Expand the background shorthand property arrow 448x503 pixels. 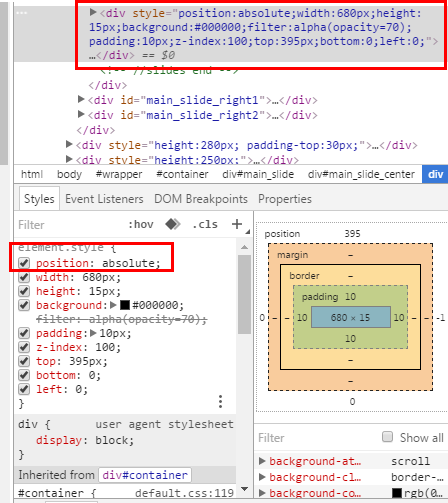tap(113, 305)
